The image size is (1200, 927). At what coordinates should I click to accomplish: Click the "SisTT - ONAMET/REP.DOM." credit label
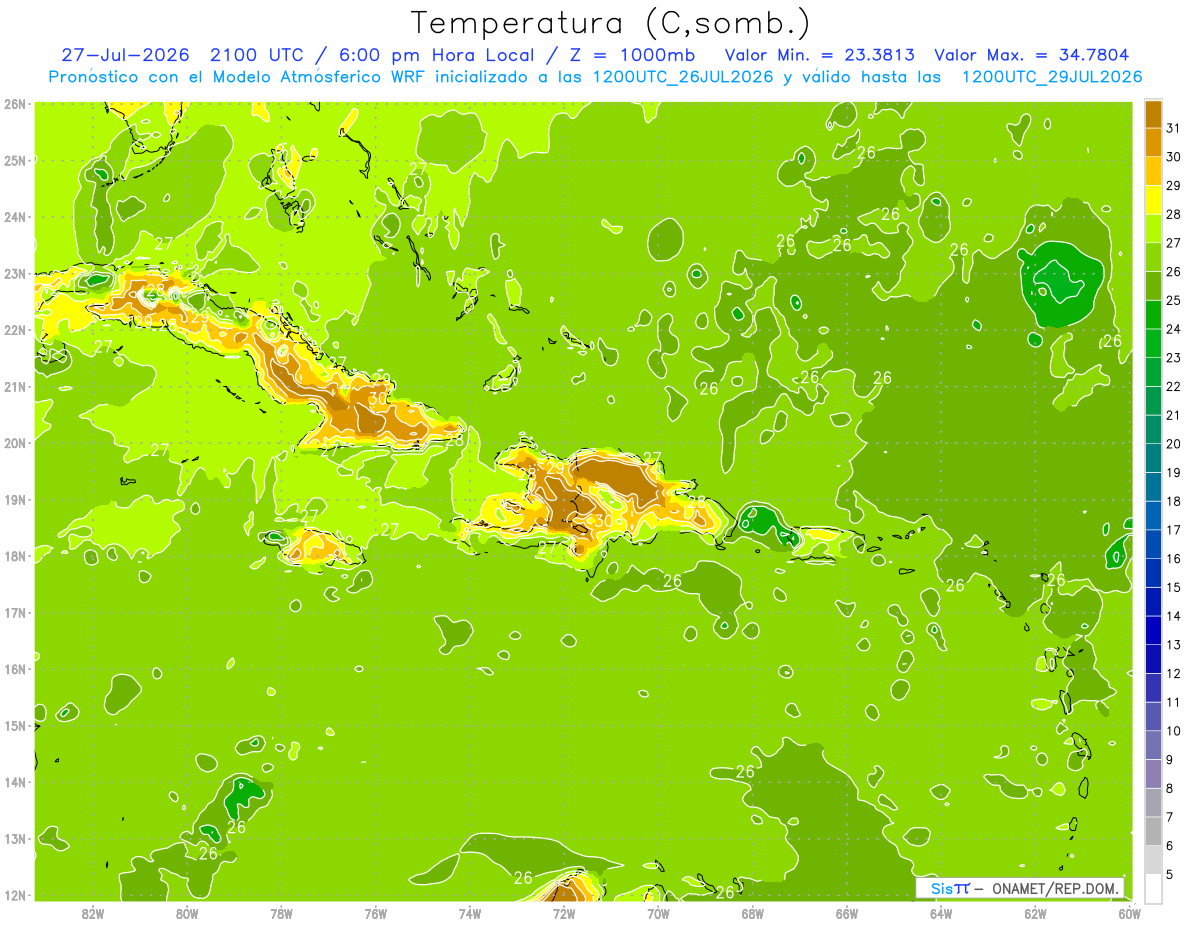(1020, 888)
